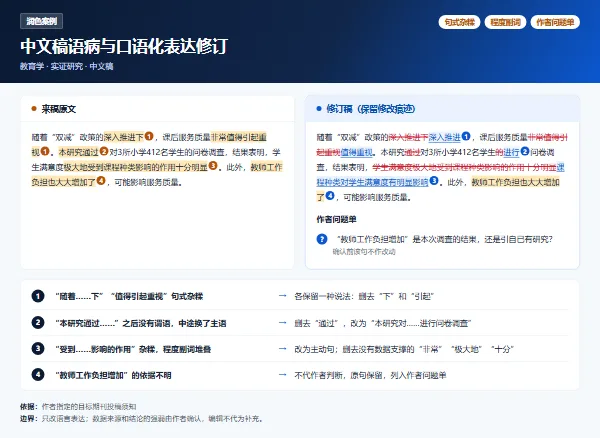Click orange marker 2 after 本研究通过
Screen dimensions: 600x438
[104, 151]
